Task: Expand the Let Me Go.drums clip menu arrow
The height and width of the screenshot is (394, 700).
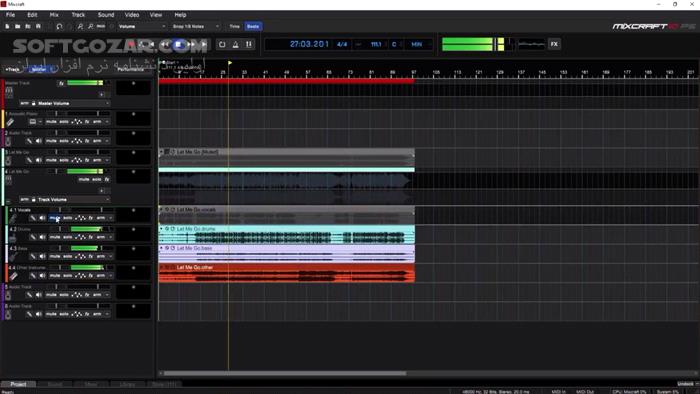Action: 161,228
